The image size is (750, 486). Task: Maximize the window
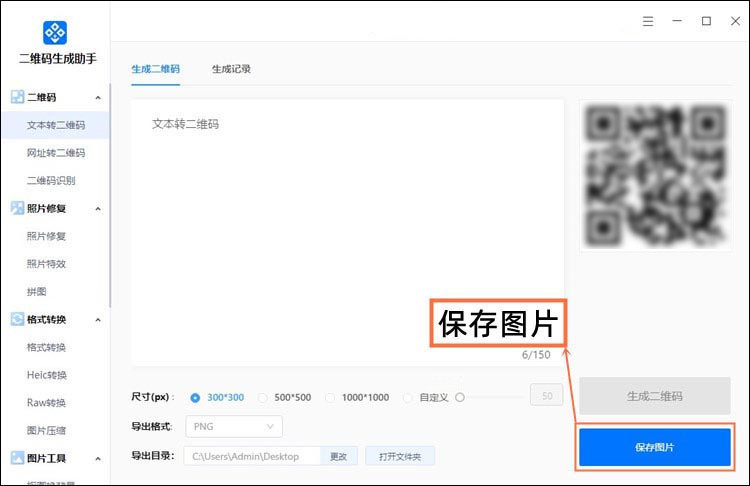(706, 21)
